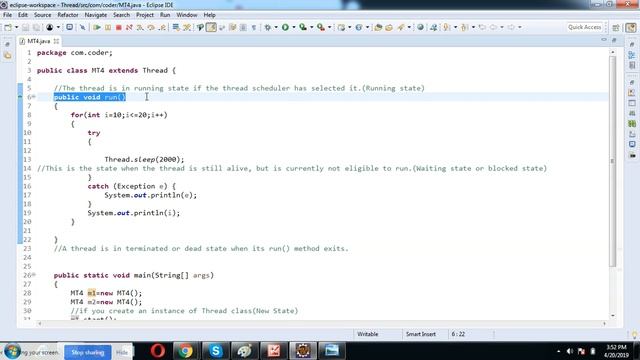Image resolution: width=640 pixels, height=360 pixels.
Task: Click the Step Over icon
Action: click(x=151, y=27)
